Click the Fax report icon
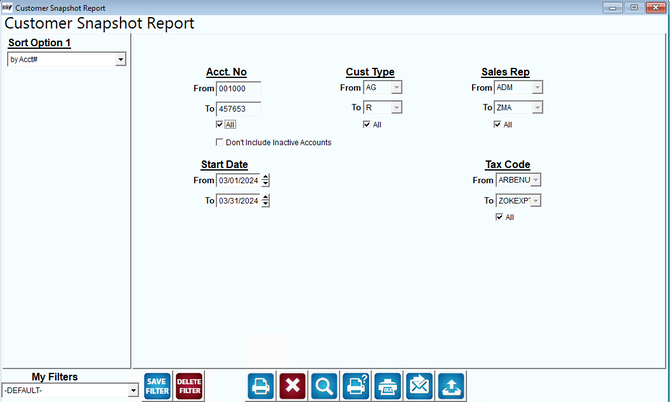670x402 pixels. pos(388,386)
